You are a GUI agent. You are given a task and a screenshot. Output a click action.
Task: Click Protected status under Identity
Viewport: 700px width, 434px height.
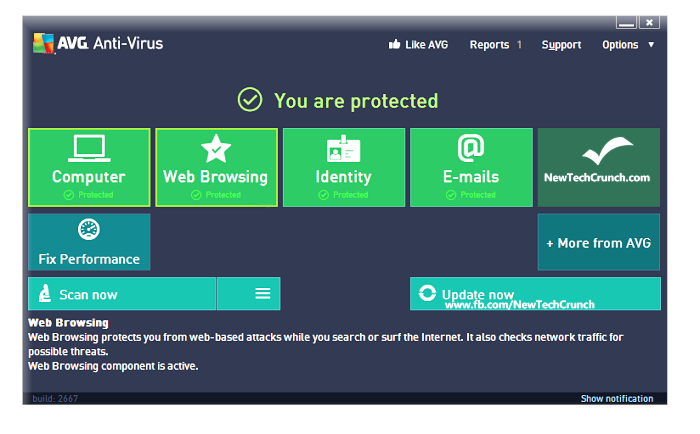point(343,195)
